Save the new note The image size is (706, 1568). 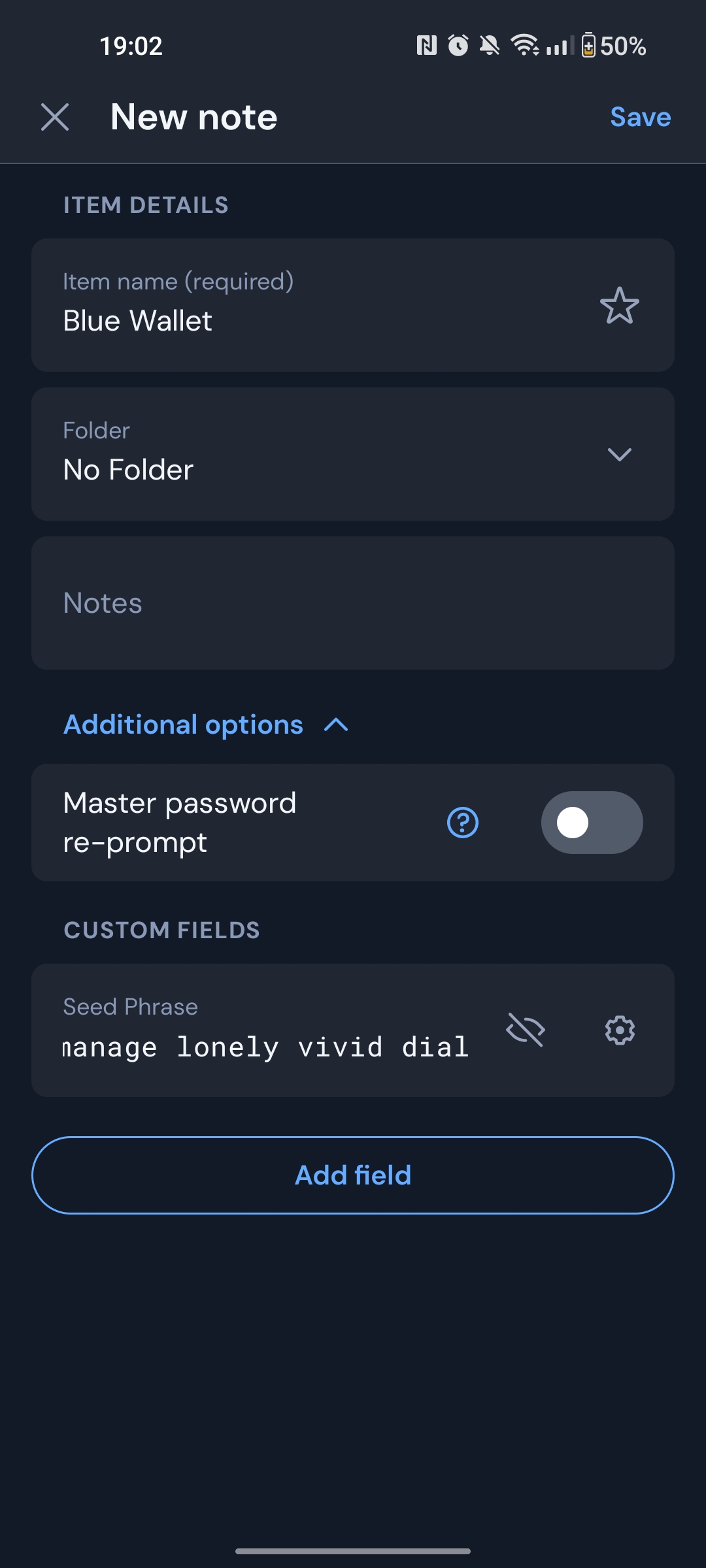[640, 118]
